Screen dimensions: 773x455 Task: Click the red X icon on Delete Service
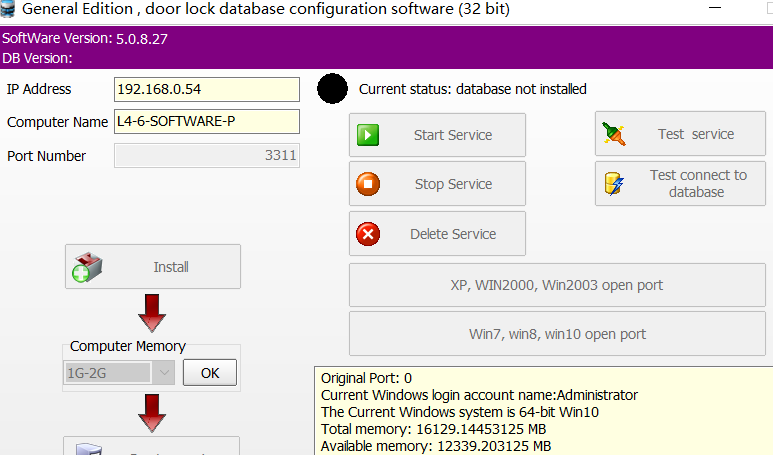[x=368, y=234]
